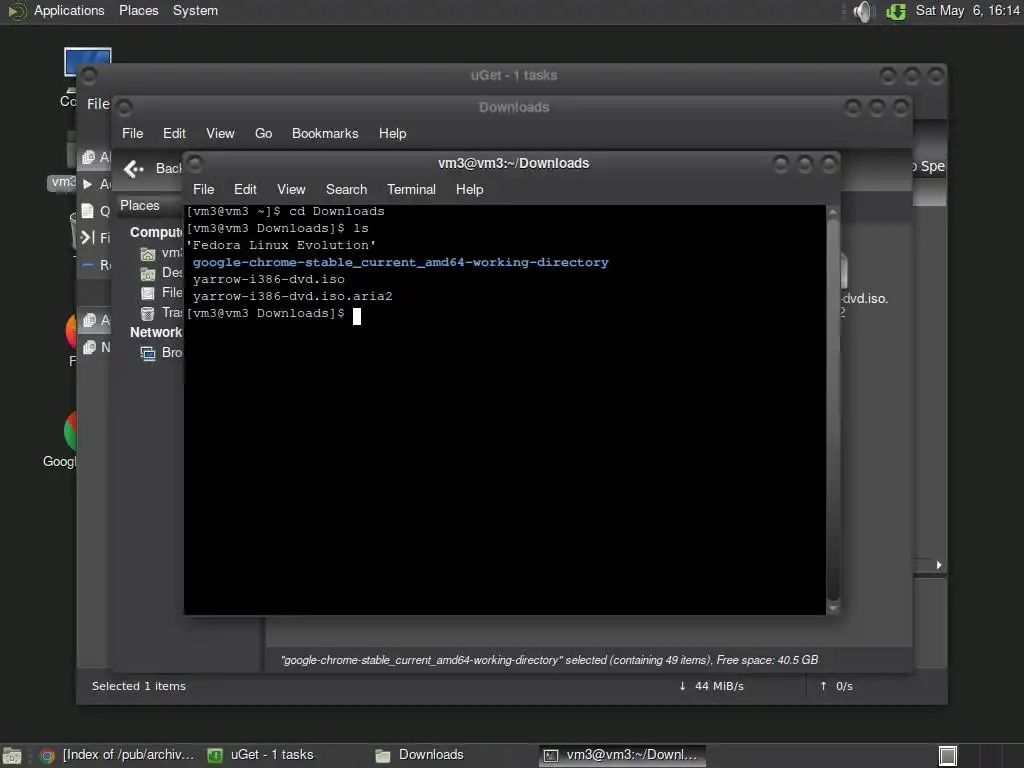Select Trash entry in file manager sidebar
Image resolution: width=1024 pixels, height=768 pixels.
point(161,313)
